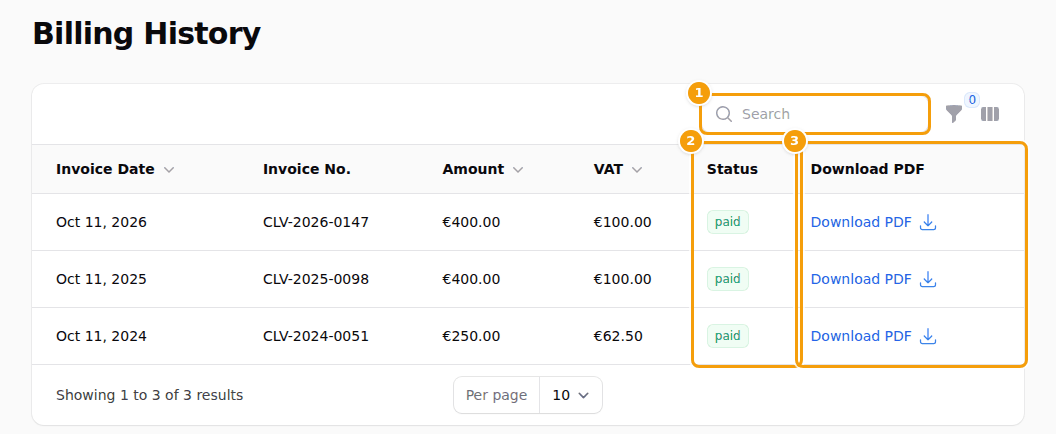
Task: Click the €62.50 VAT cell
Action: click(618, 336)
